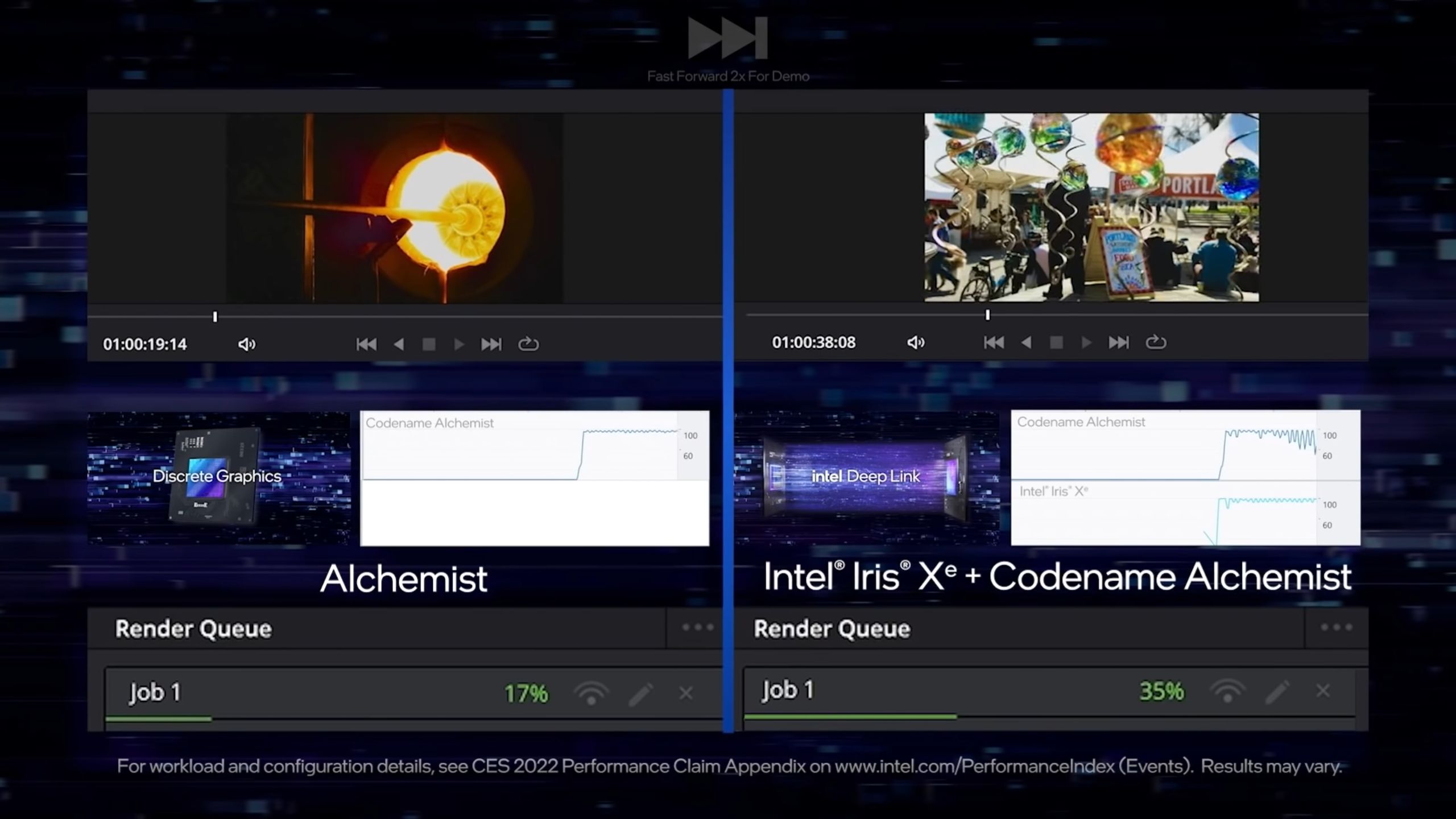
Task: Edit Job 1 in left render queue
Action: [640, 694]
